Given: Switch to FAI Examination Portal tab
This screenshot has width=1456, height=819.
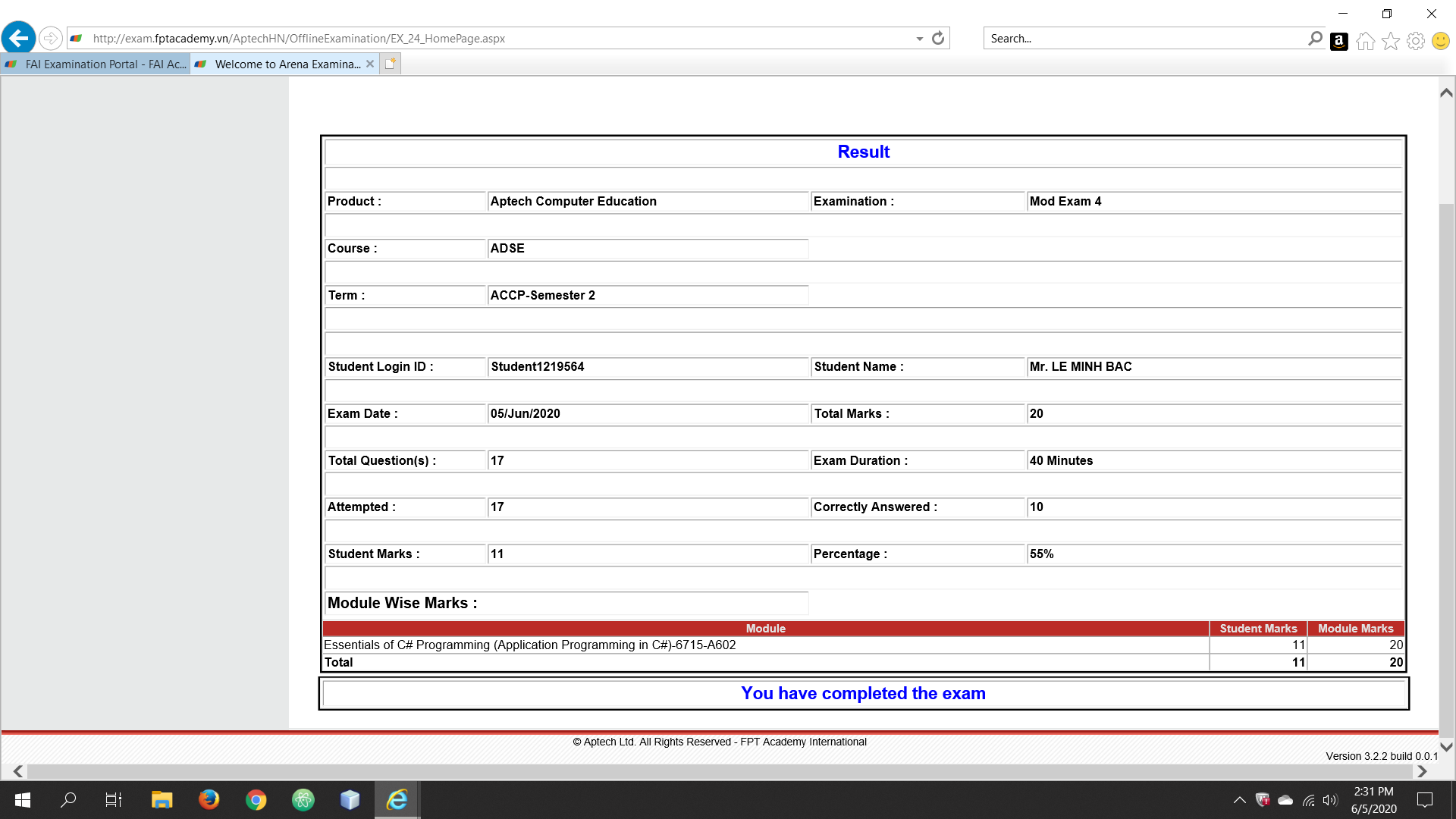Looking at the screenshot, I should [96, 64].
